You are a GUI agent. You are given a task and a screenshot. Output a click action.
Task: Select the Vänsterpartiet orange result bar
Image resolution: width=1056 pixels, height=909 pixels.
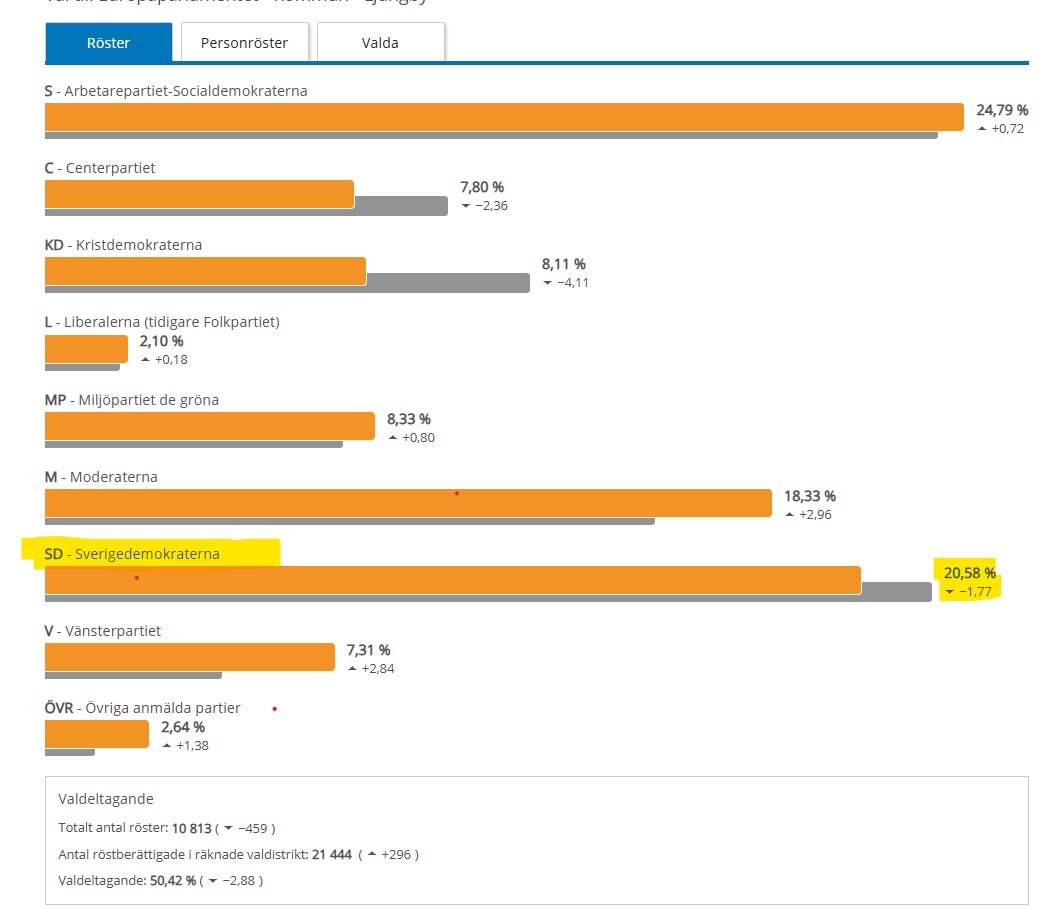(x=190, y=657)
